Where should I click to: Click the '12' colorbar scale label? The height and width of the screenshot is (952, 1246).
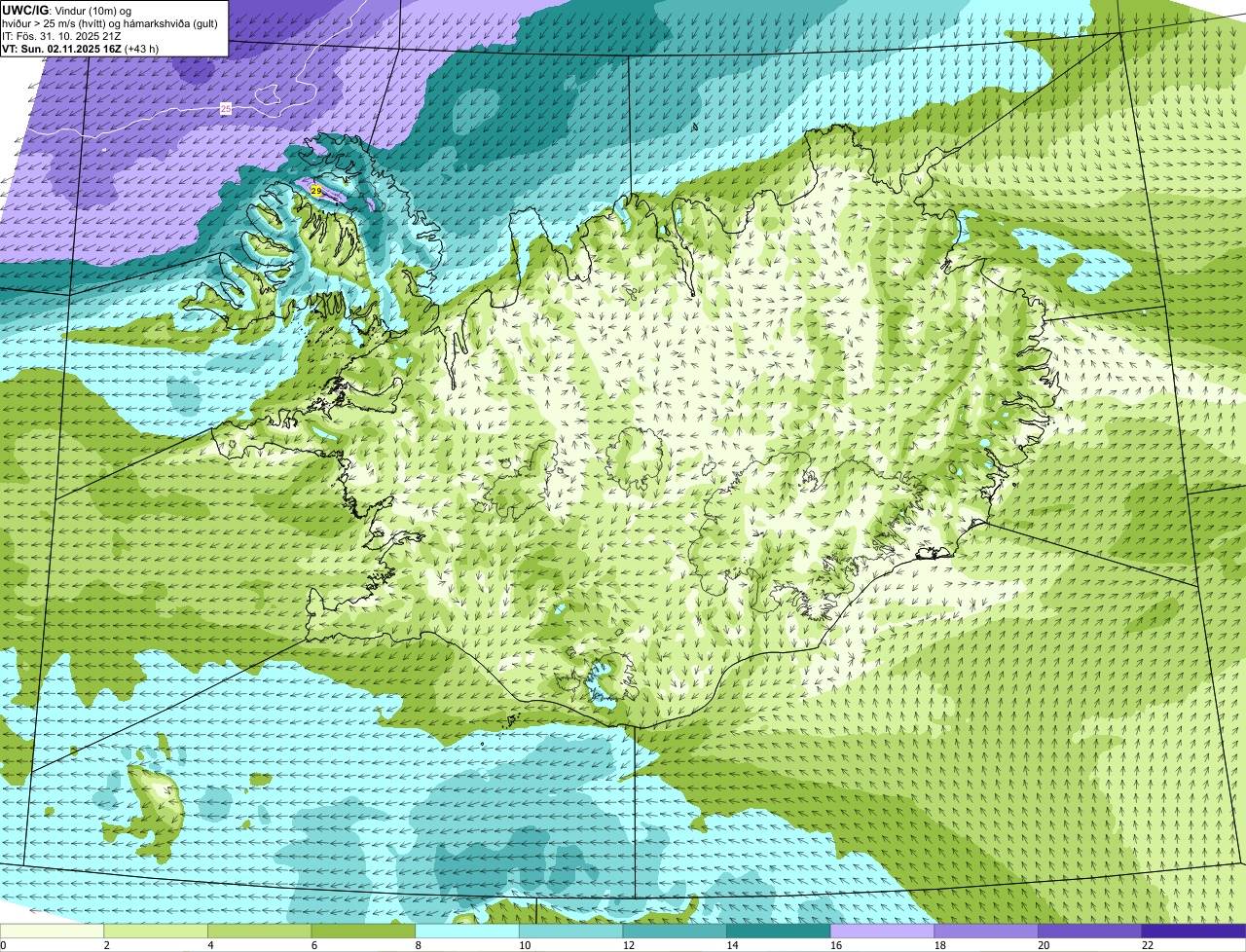(x=629, y=945)
